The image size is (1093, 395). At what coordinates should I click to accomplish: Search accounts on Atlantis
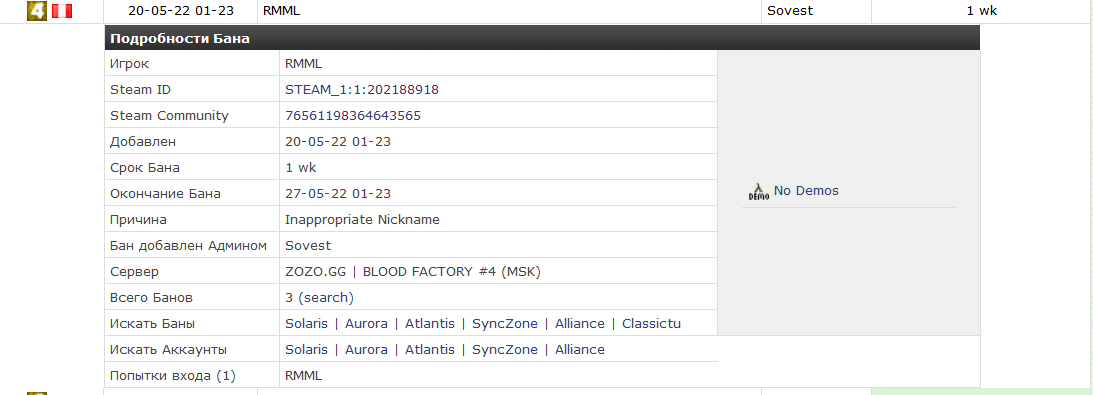pyautogui.click(x=429, y=349)
